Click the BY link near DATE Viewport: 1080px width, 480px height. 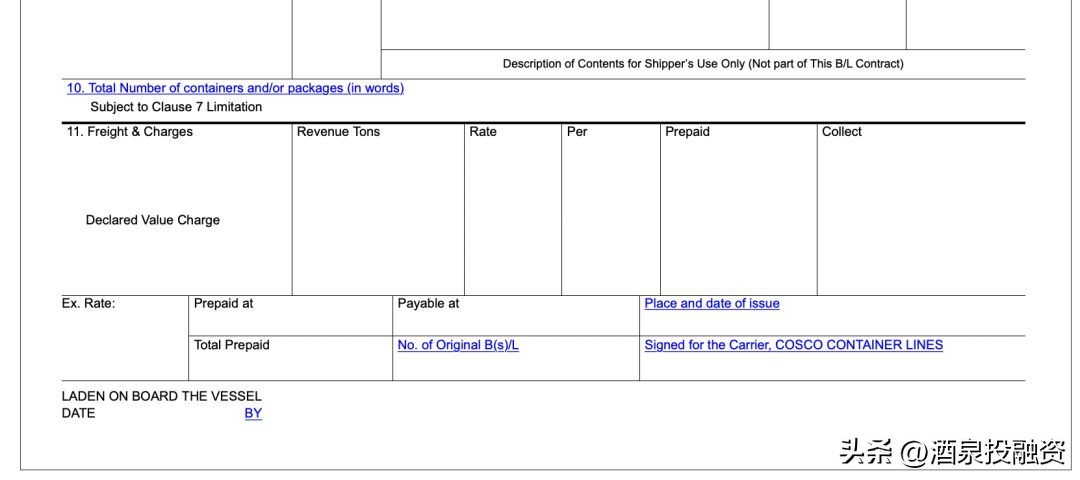pos(253,413)
